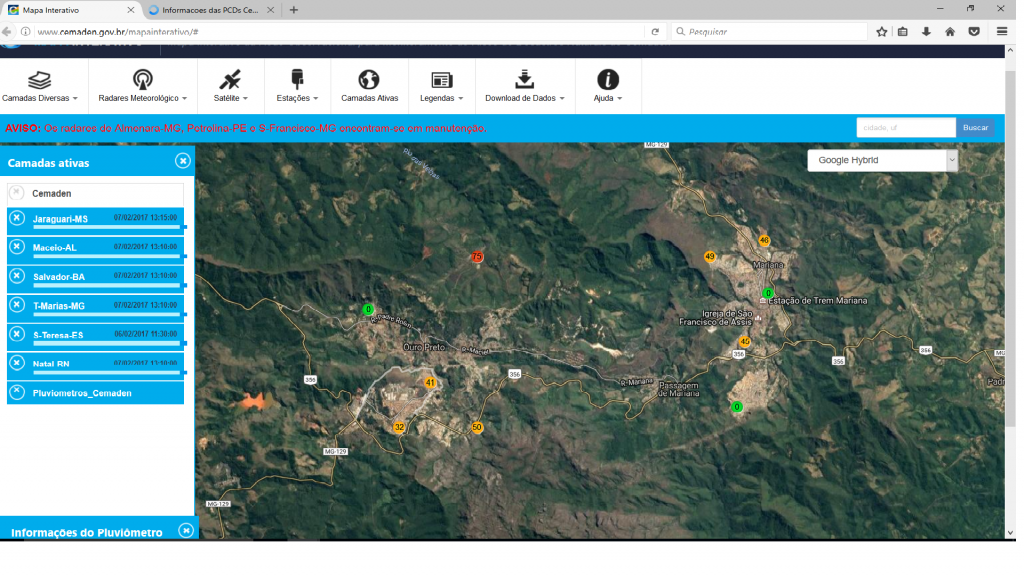Open the Download de Dados icon

tap(524, 79)
